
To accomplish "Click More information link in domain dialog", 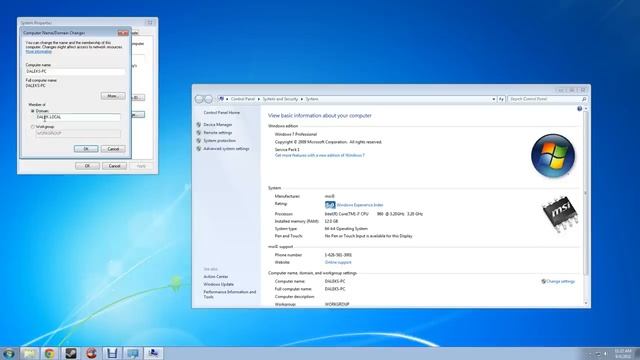I will pos(39,52).
